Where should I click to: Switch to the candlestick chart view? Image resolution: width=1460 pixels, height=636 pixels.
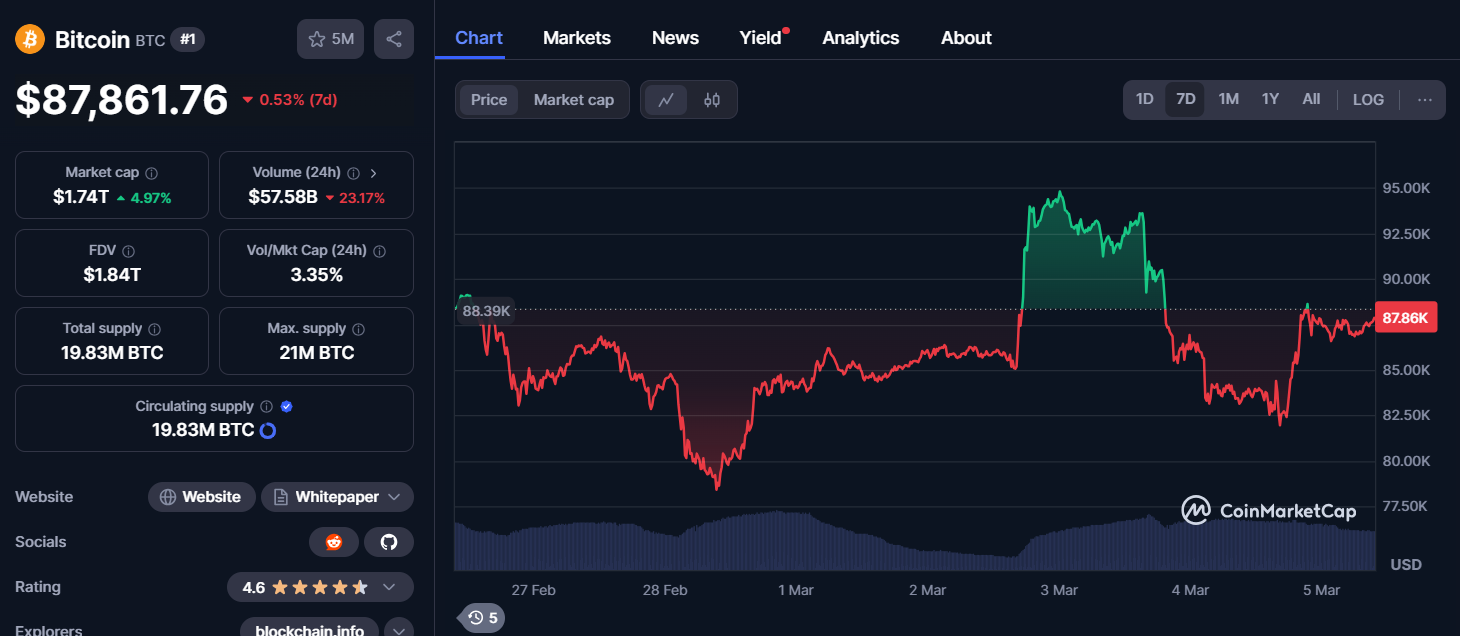pos(711,100)
